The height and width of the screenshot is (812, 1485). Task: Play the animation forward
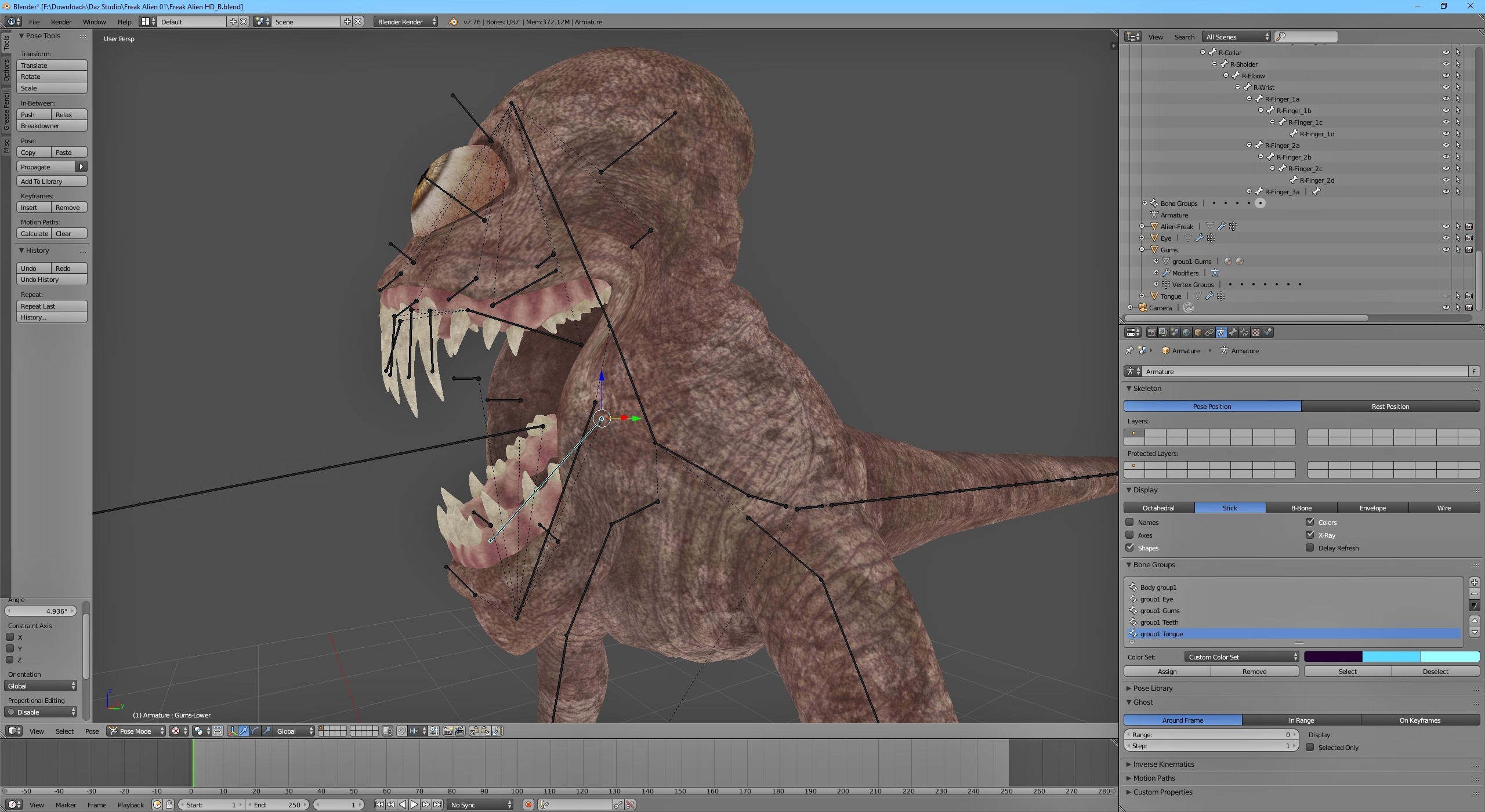click(x=414, y=804)
